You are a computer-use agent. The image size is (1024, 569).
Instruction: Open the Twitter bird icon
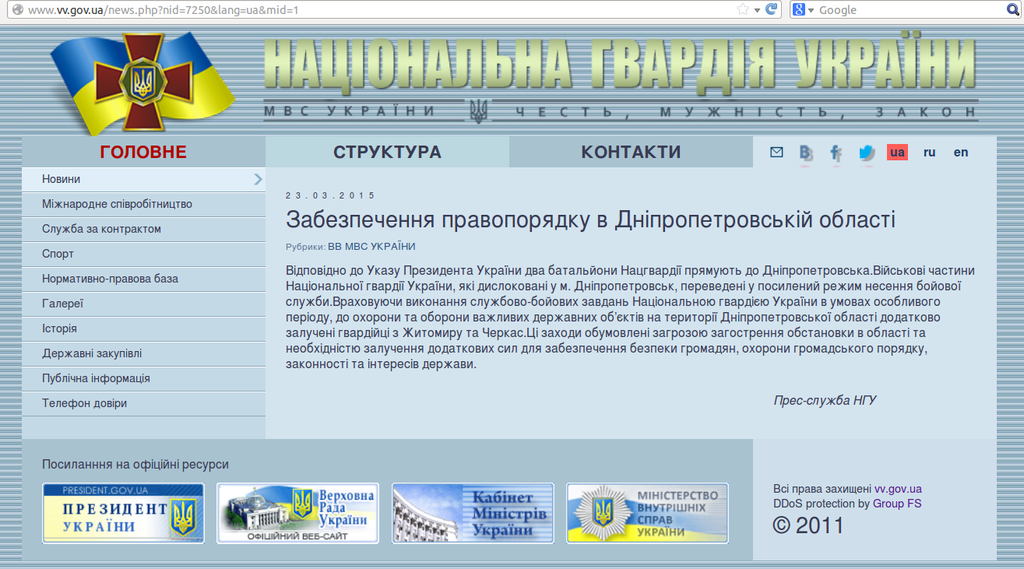click(x=867, y=153)
